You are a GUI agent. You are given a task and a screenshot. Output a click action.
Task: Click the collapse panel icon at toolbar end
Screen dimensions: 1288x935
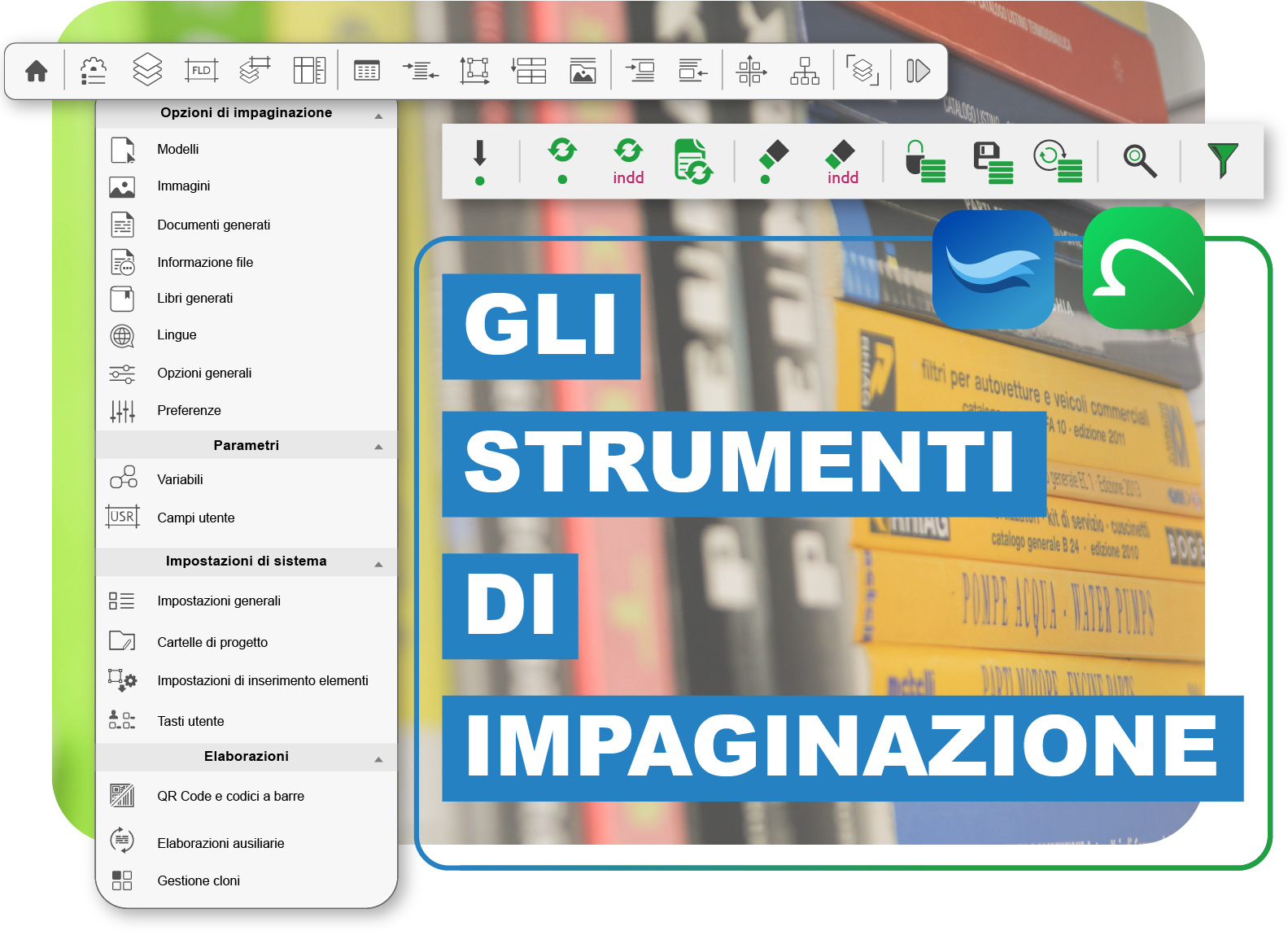click(918, 71)
